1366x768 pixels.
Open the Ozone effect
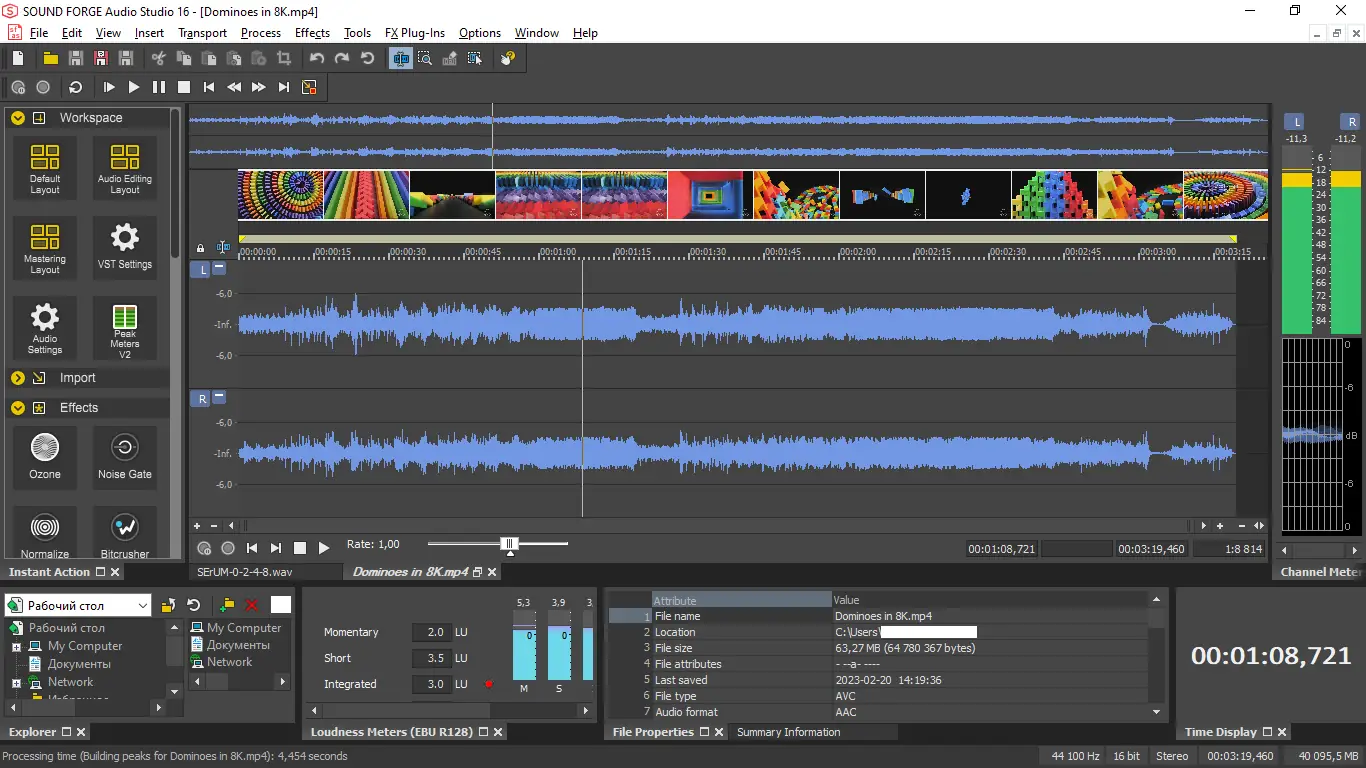[x=45, y=456]
